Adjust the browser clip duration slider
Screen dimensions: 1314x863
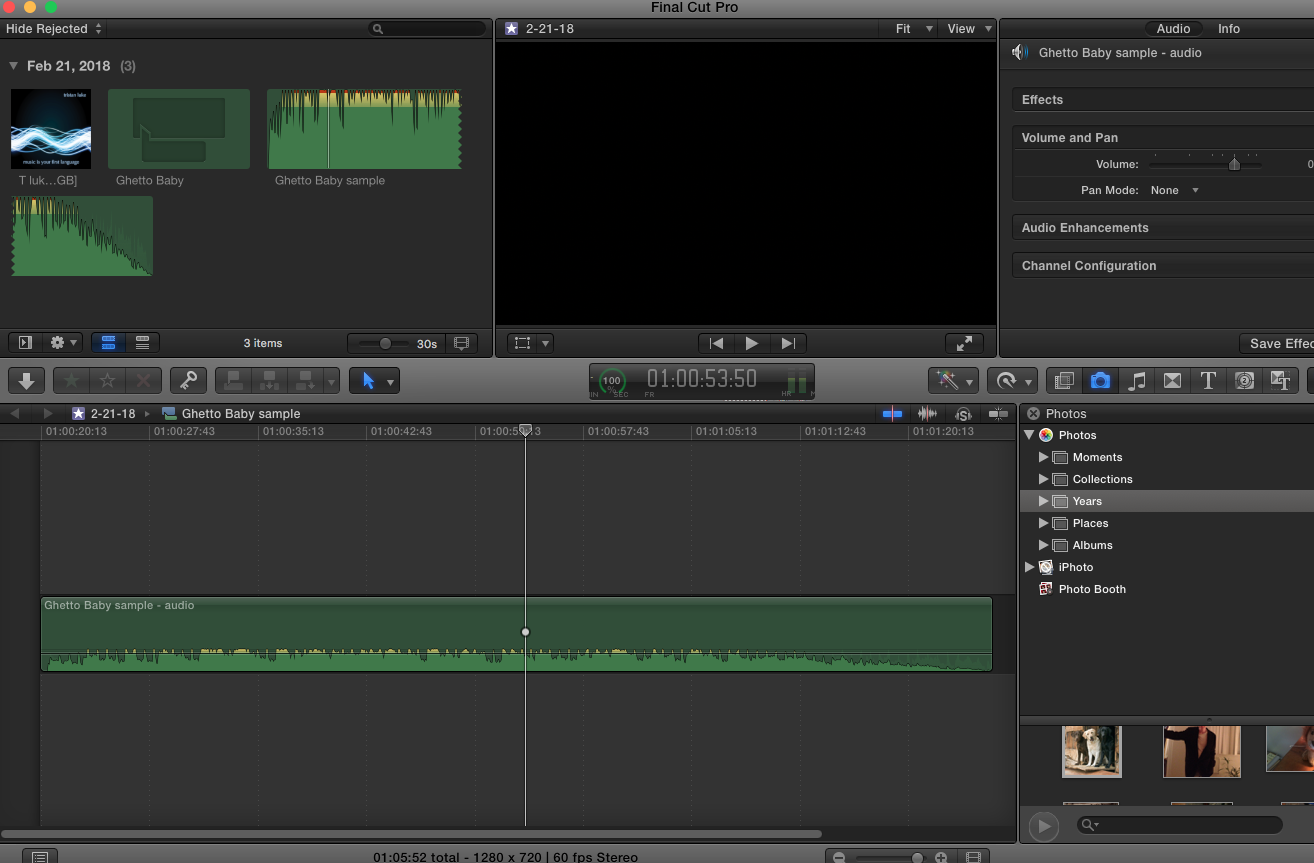pyautogui.click(x=385, y=343)
